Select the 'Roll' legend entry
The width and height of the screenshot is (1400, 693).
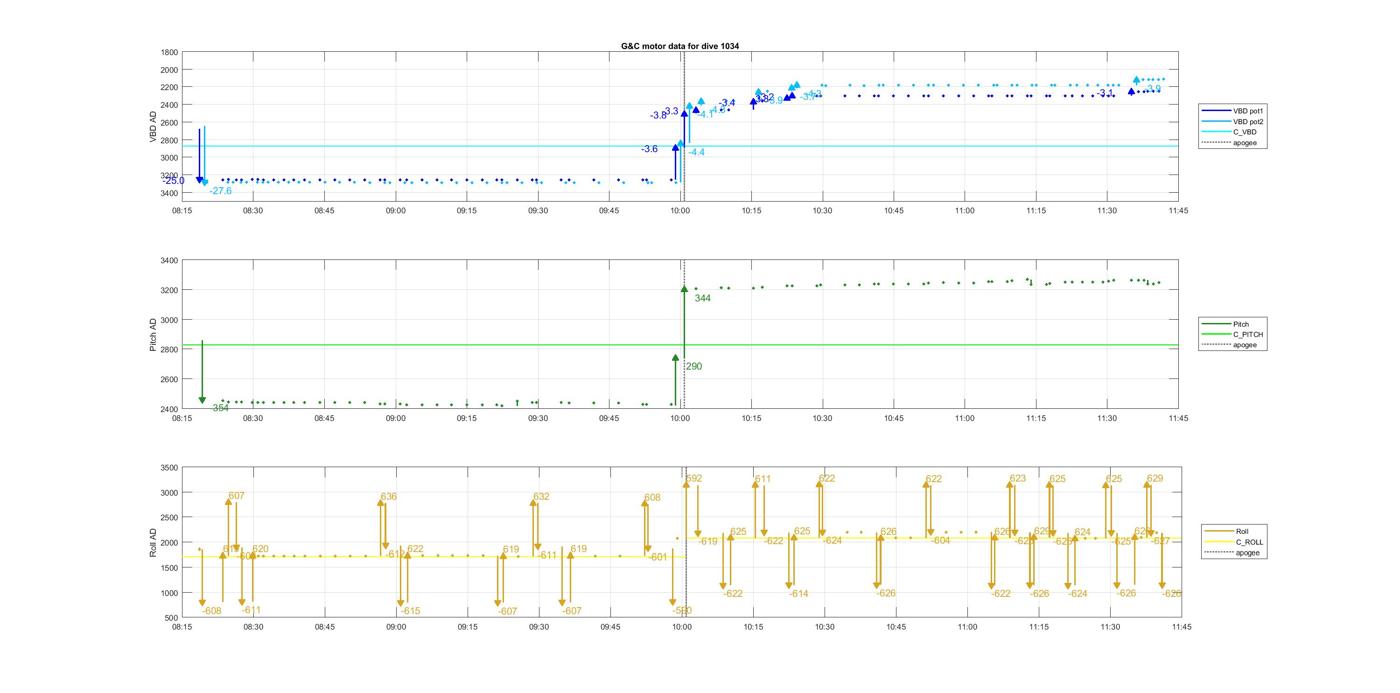pyautogui.click(x=1227, y=531)
